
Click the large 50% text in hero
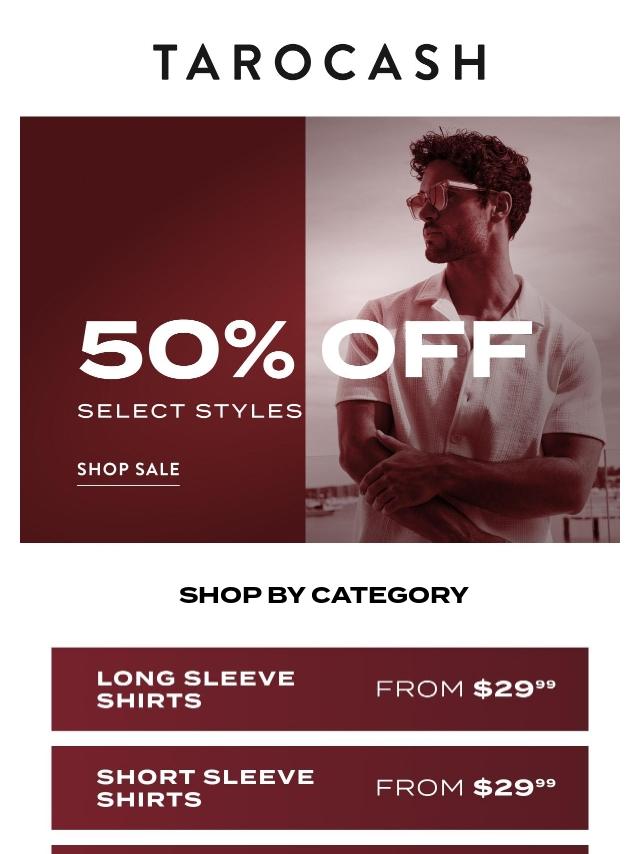186,350
